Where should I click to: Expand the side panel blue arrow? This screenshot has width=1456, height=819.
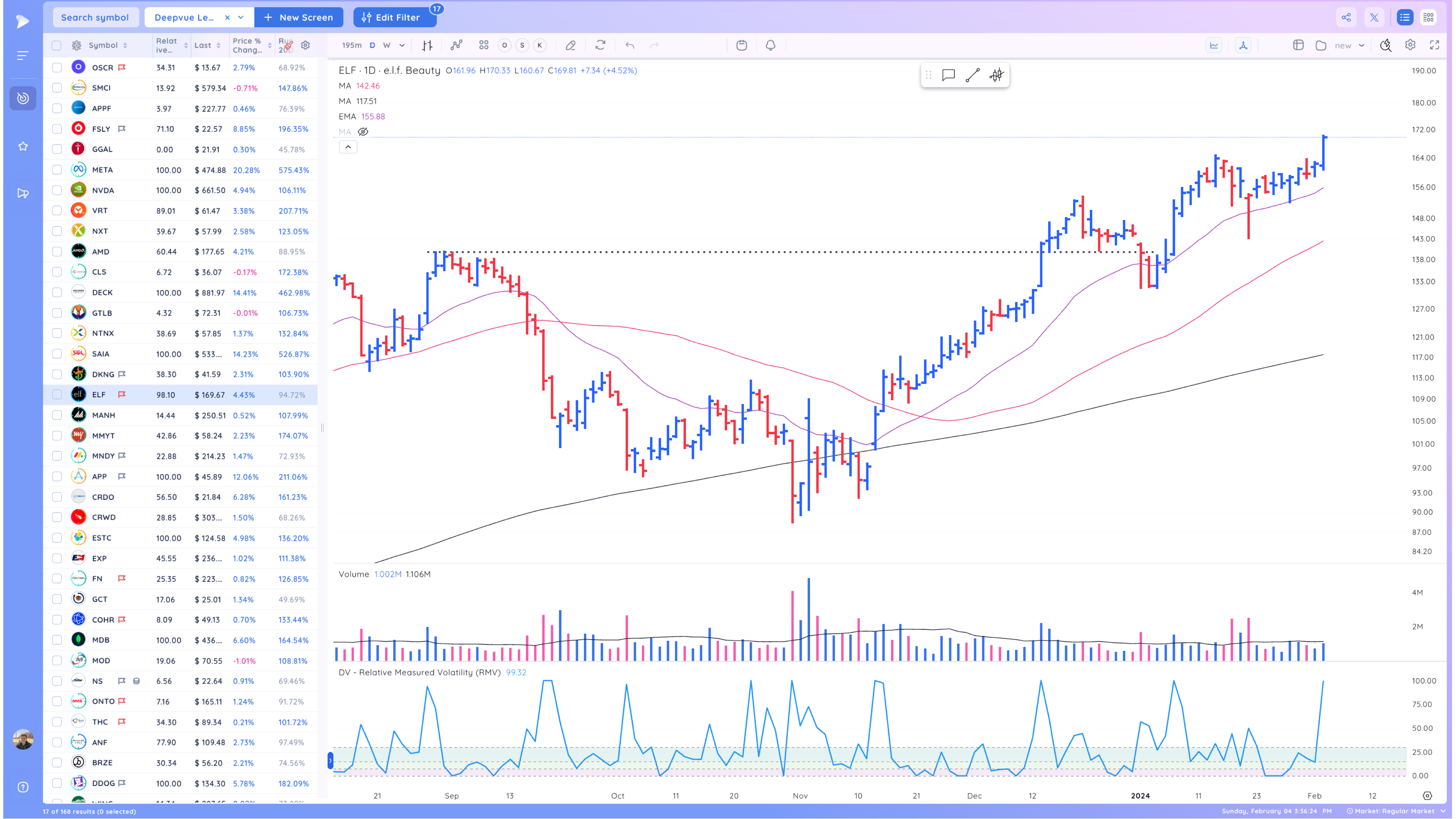(330, 760)
